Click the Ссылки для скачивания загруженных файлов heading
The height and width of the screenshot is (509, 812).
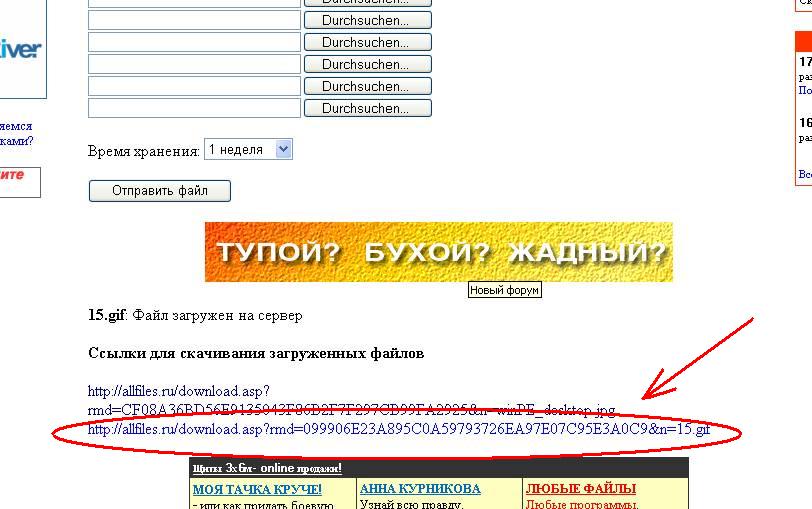click(x=256, y=353)
